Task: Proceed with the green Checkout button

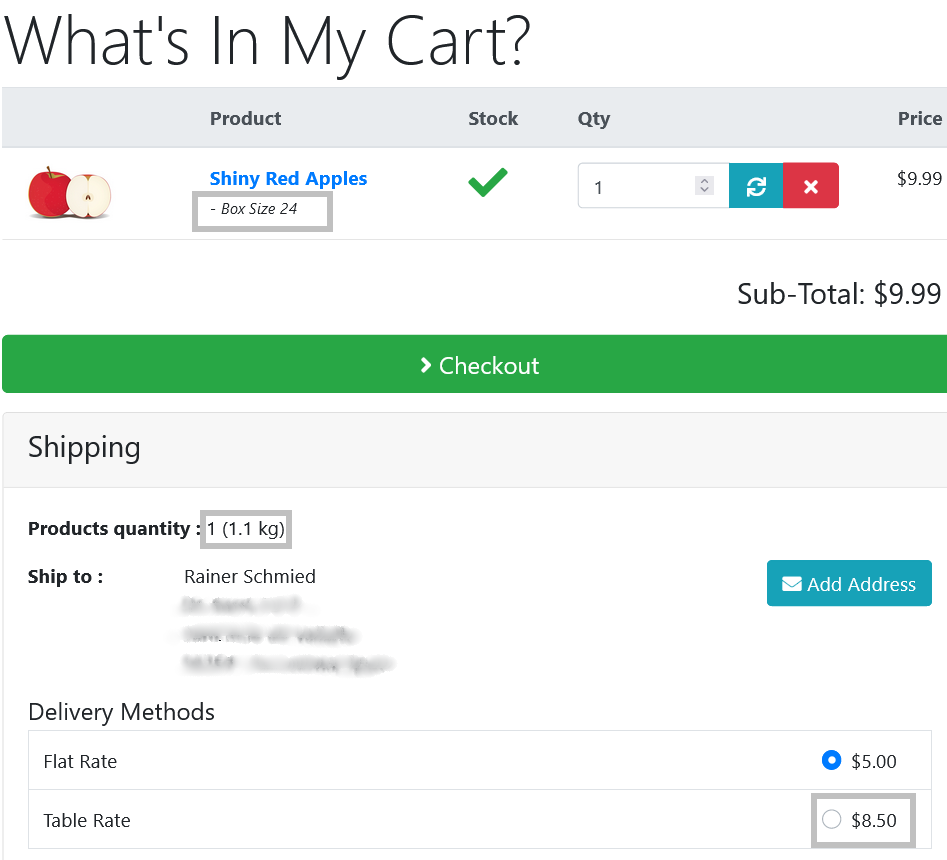Action: coord(475,364)
